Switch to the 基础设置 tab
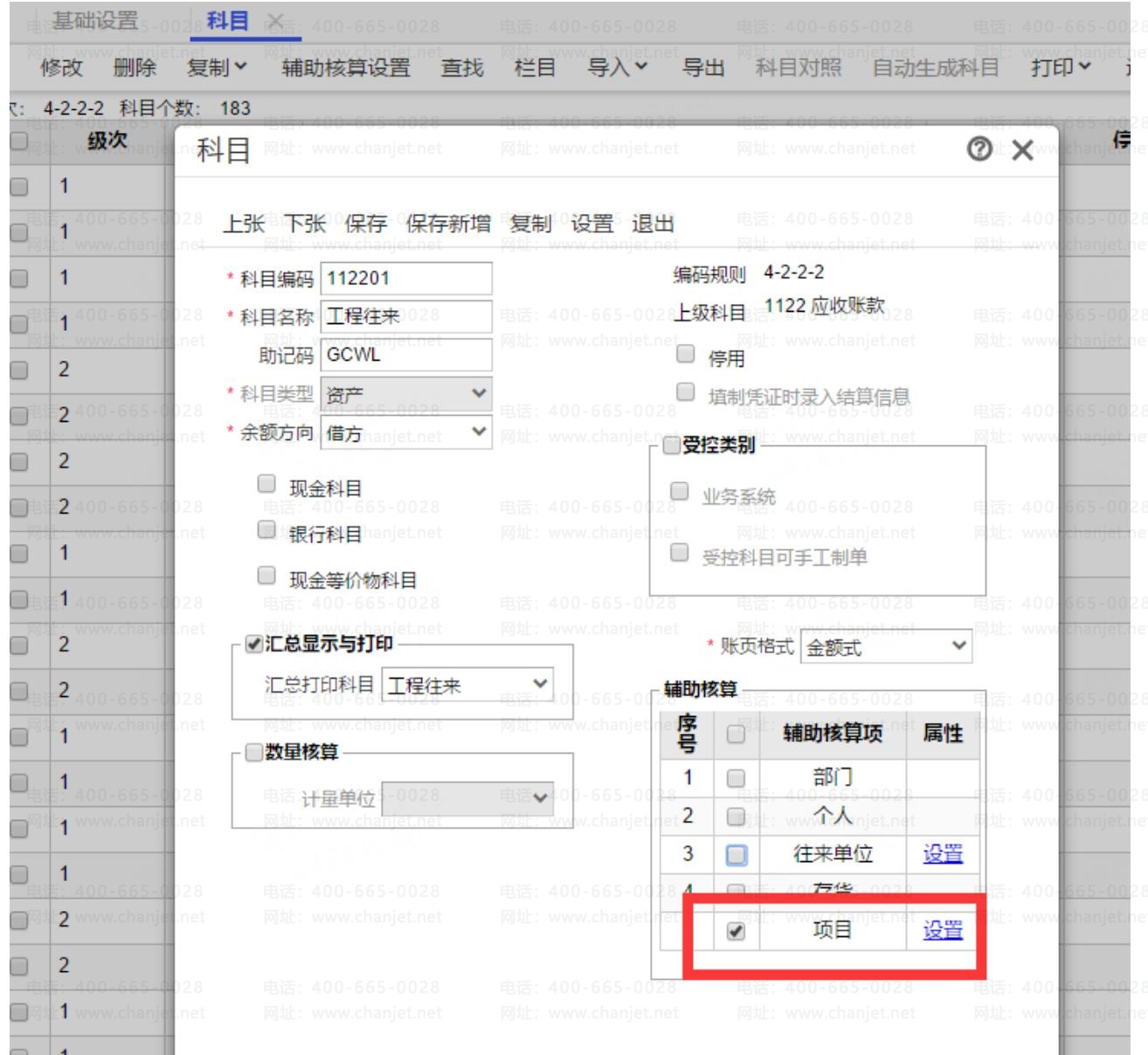1148x1055 pixels. 94,20
